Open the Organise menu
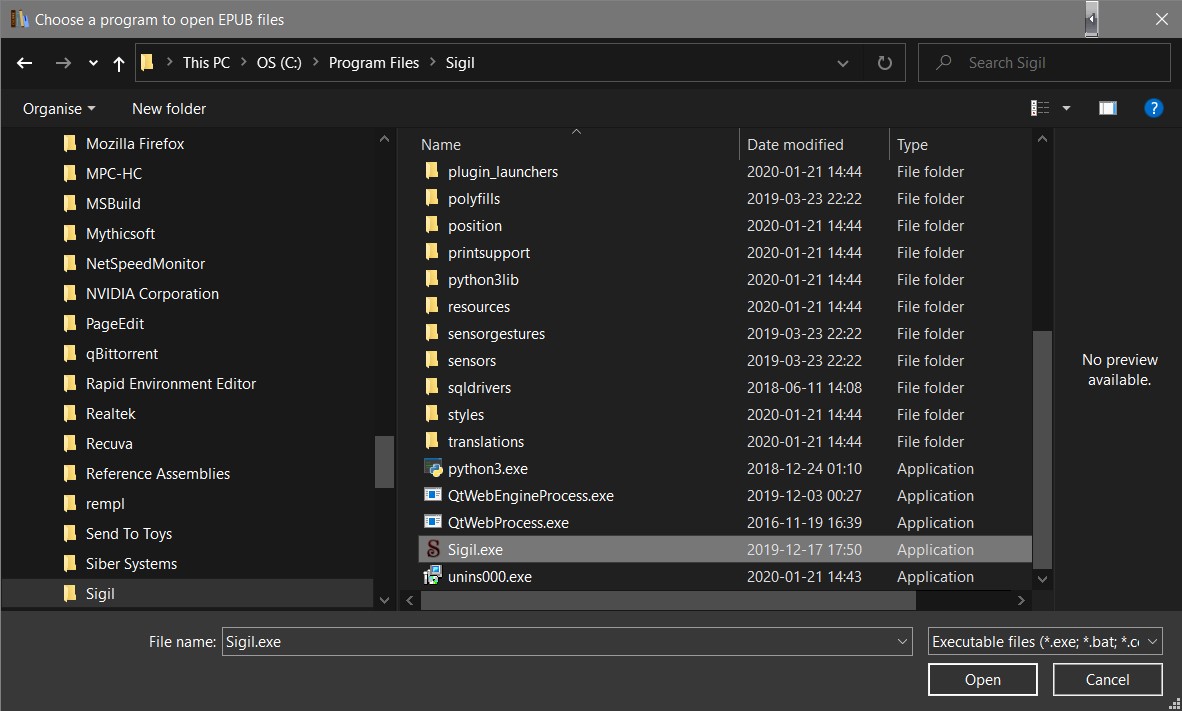1182x711 pixels. point(60,109)
